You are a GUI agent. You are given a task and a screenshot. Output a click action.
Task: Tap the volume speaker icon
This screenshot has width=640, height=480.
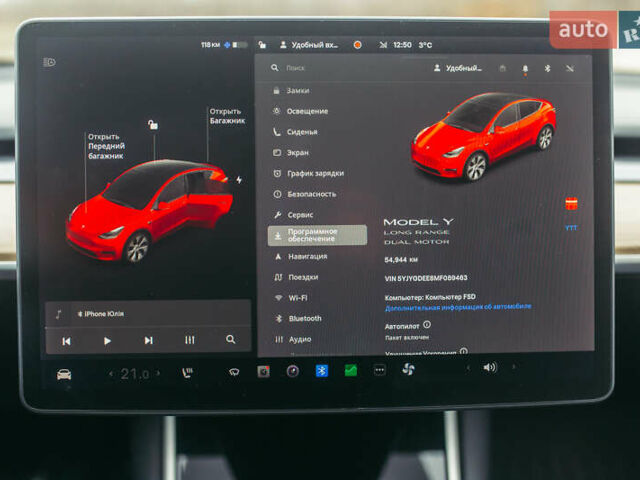point(490,368)
